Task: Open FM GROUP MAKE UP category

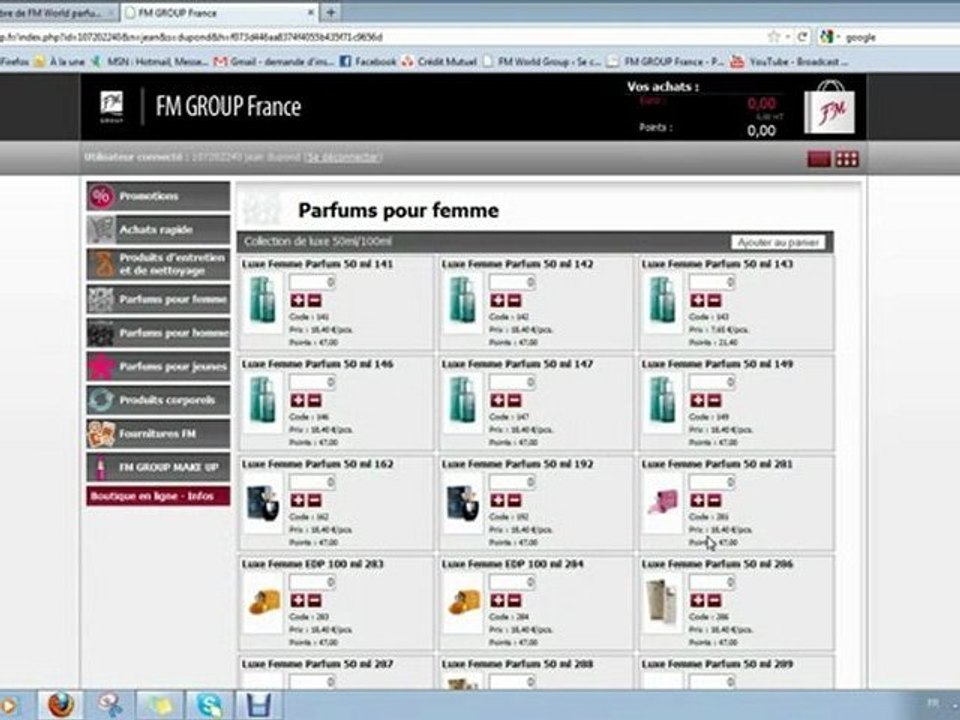Action: [x=159, y=467]
